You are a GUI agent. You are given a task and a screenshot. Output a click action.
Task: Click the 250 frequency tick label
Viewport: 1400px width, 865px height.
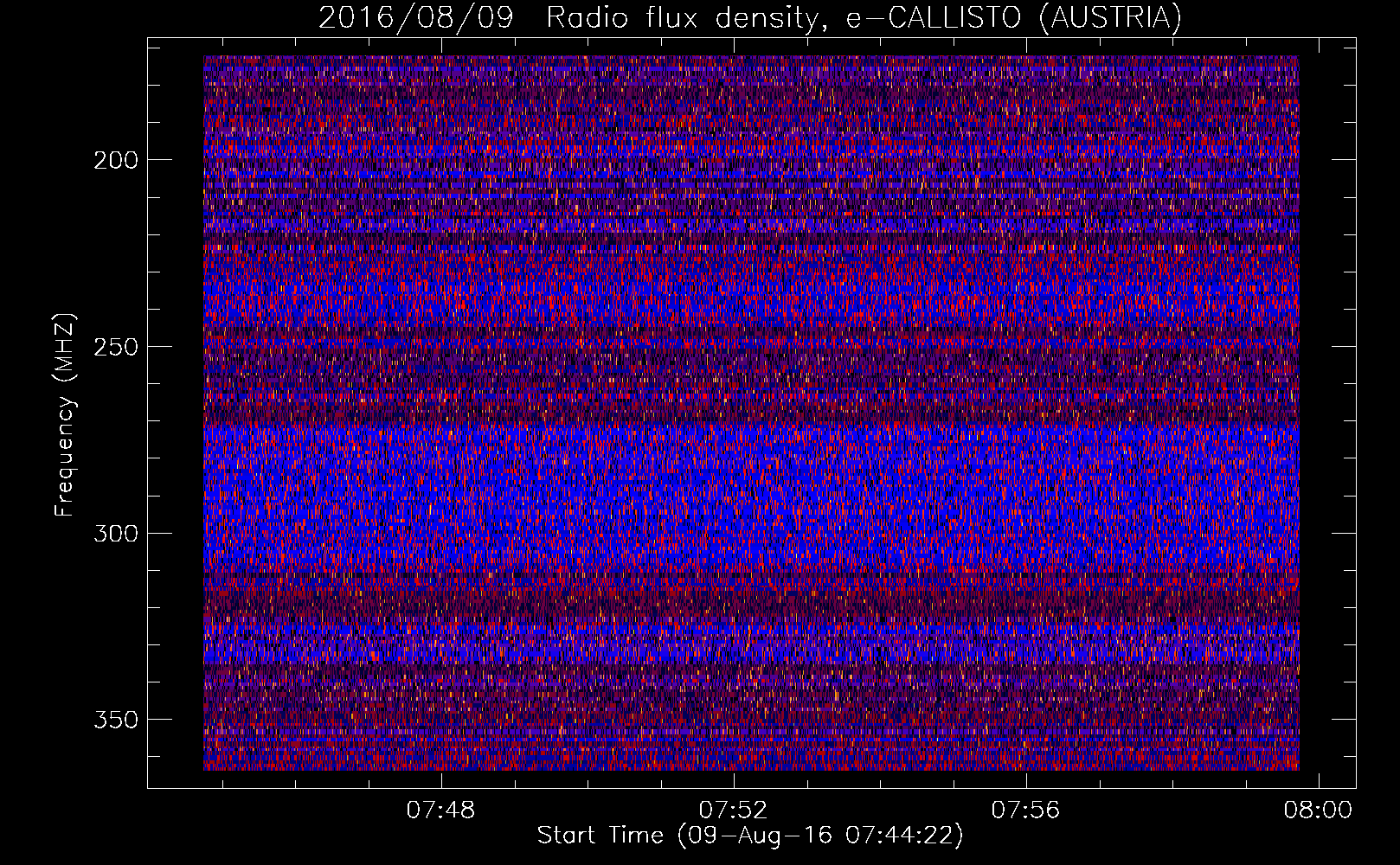coord(115,347)
